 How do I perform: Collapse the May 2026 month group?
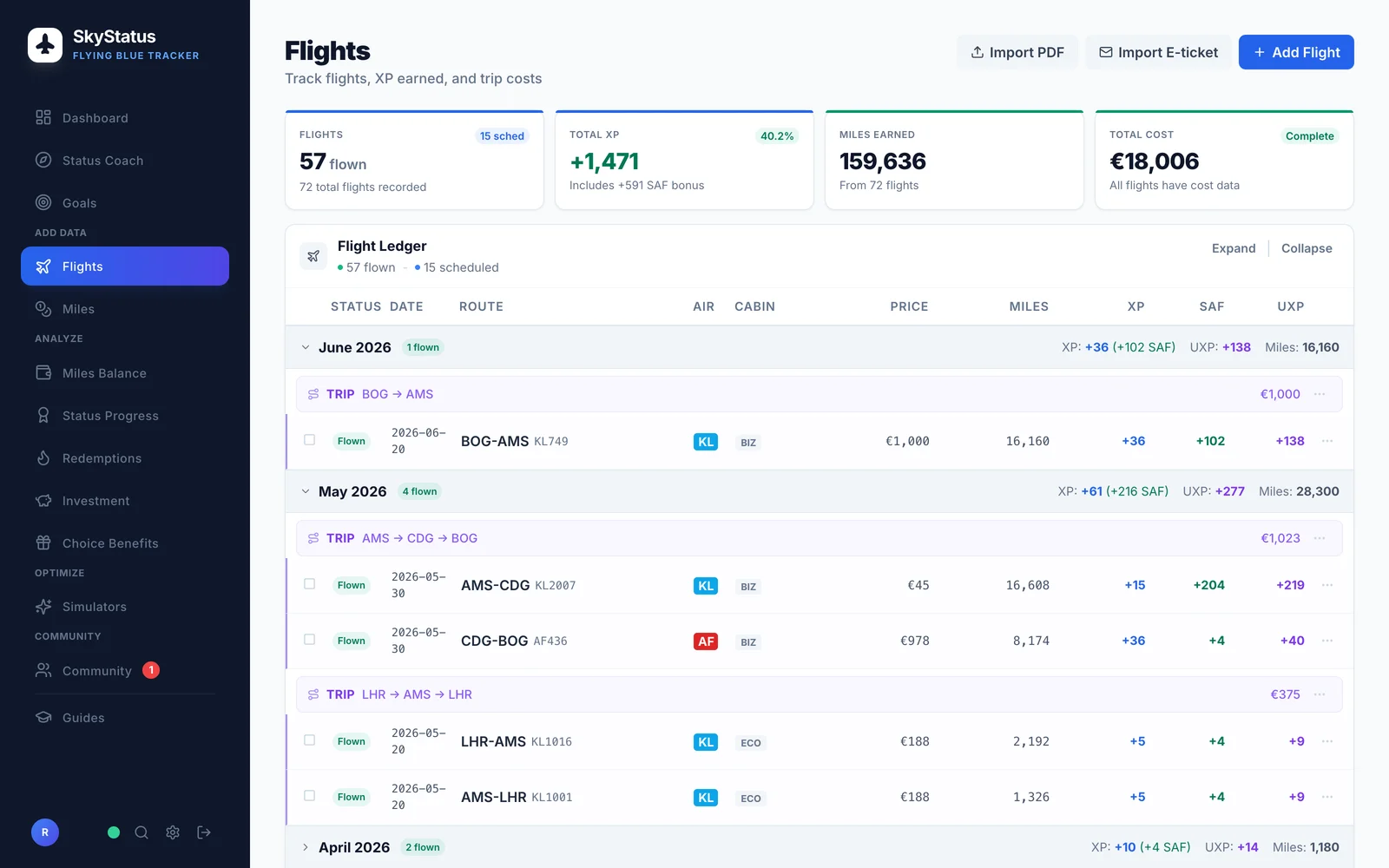tap(306, 491)
